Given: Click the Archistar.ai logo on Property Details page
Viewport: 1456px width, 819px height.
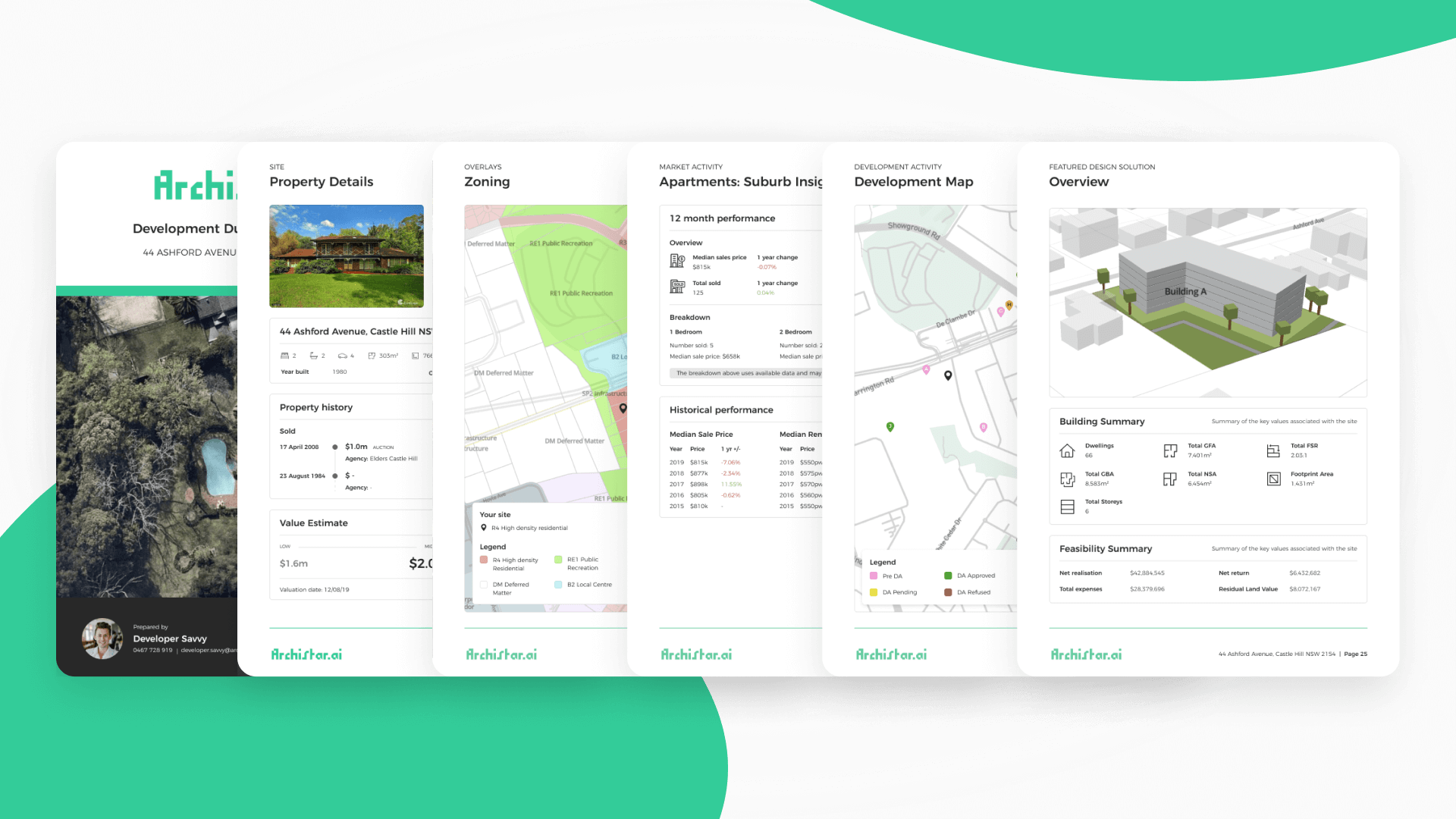Looking at the screenshot, I should (306, 654).
